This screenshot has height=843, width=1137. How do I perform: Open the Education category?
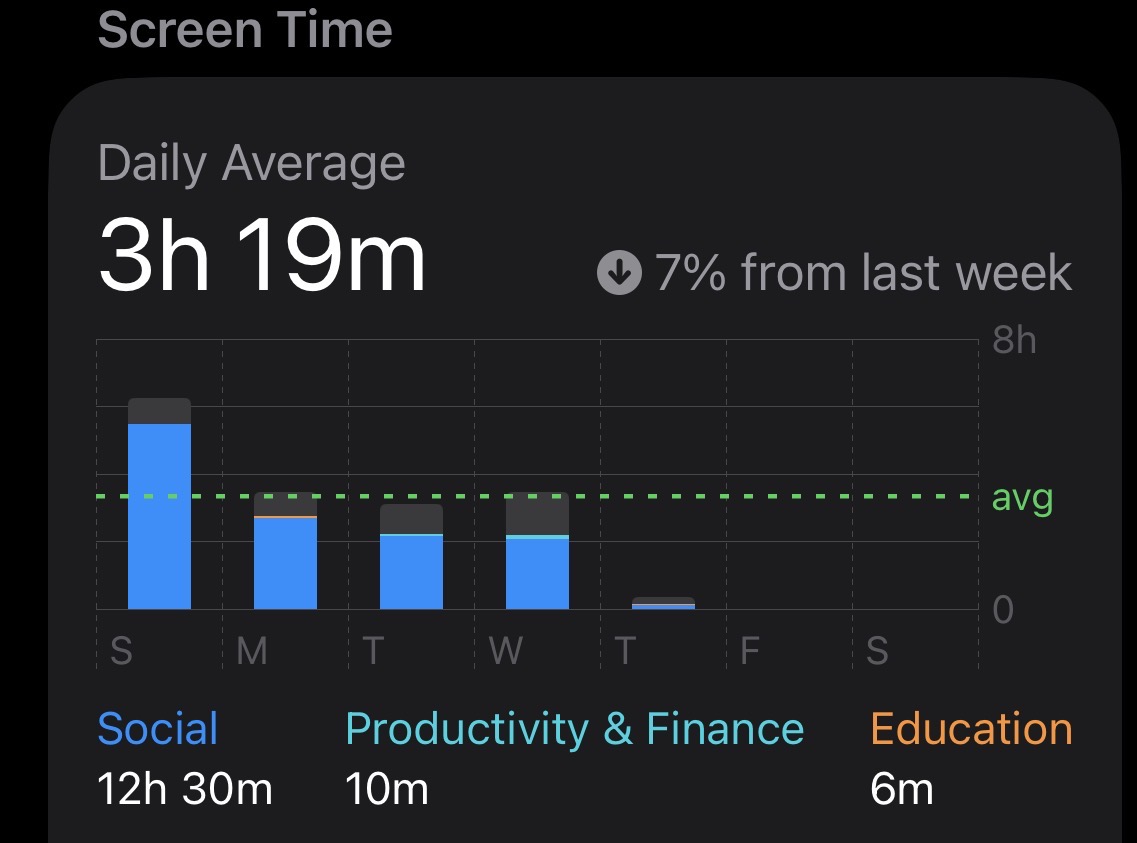[971, 729]
